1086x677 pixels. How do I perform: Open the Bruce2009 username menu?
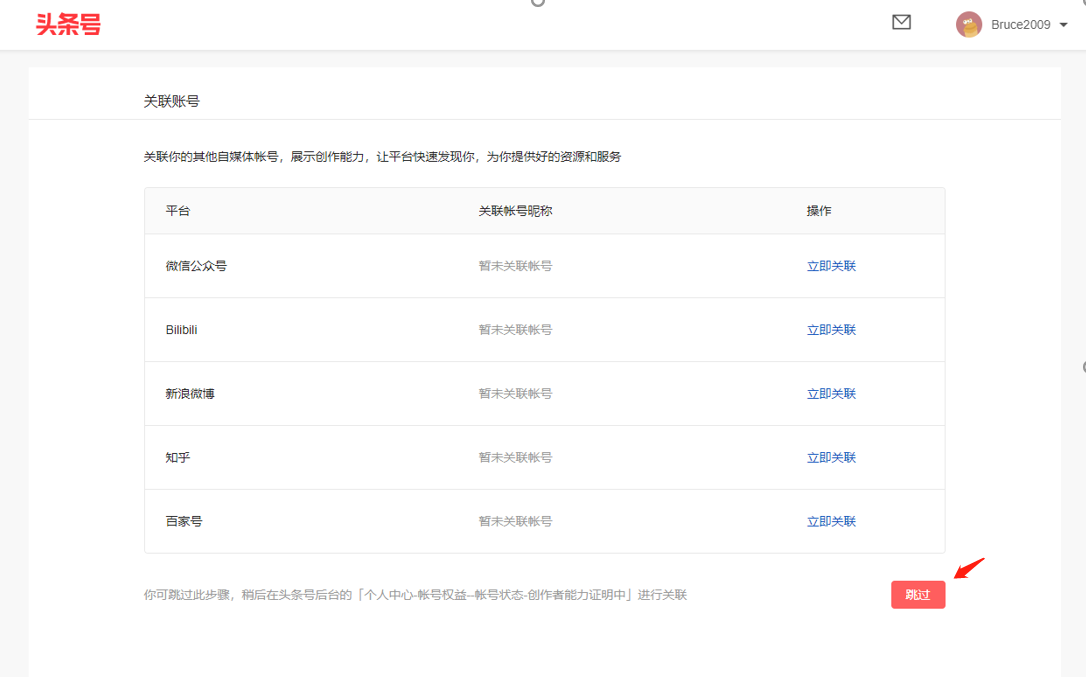1020,25
